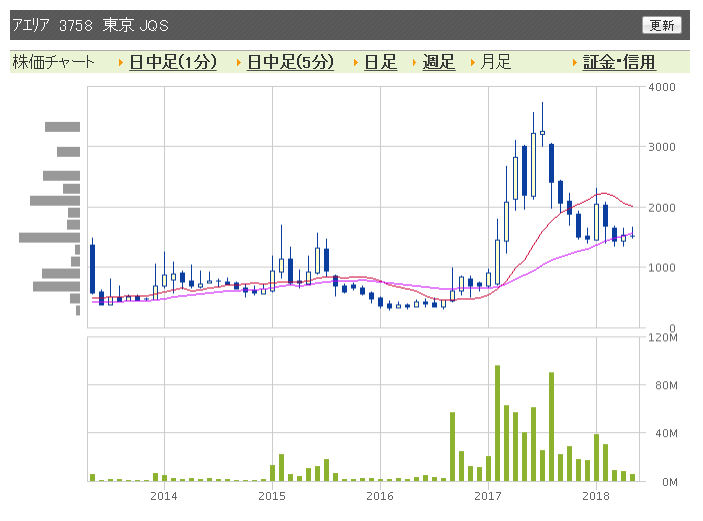
Task: Click orange arrow icon before 週足
Action: pyautogui.click(x=414, y=63)
